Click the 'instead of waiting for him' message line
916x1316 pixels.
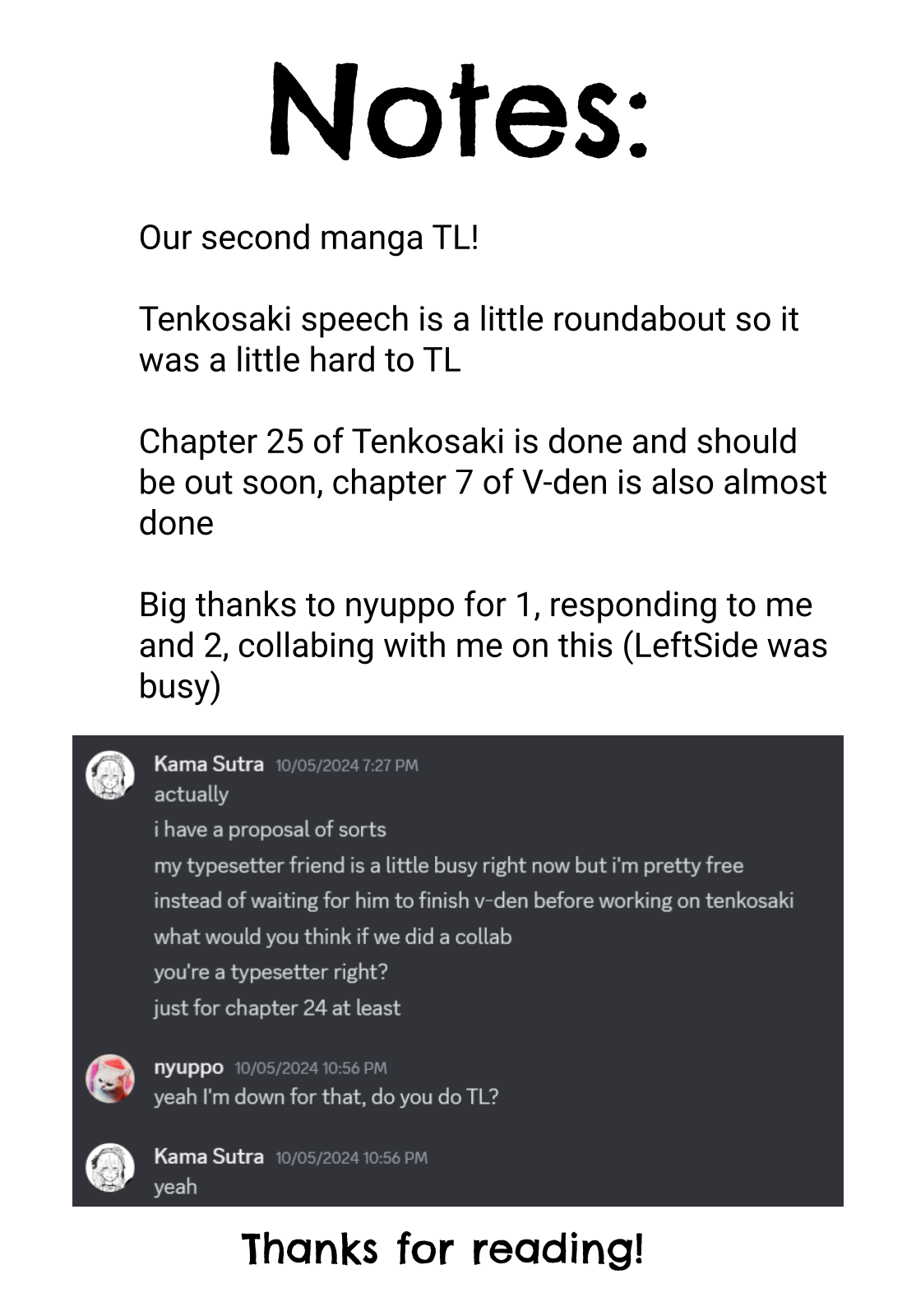[474, 901]
